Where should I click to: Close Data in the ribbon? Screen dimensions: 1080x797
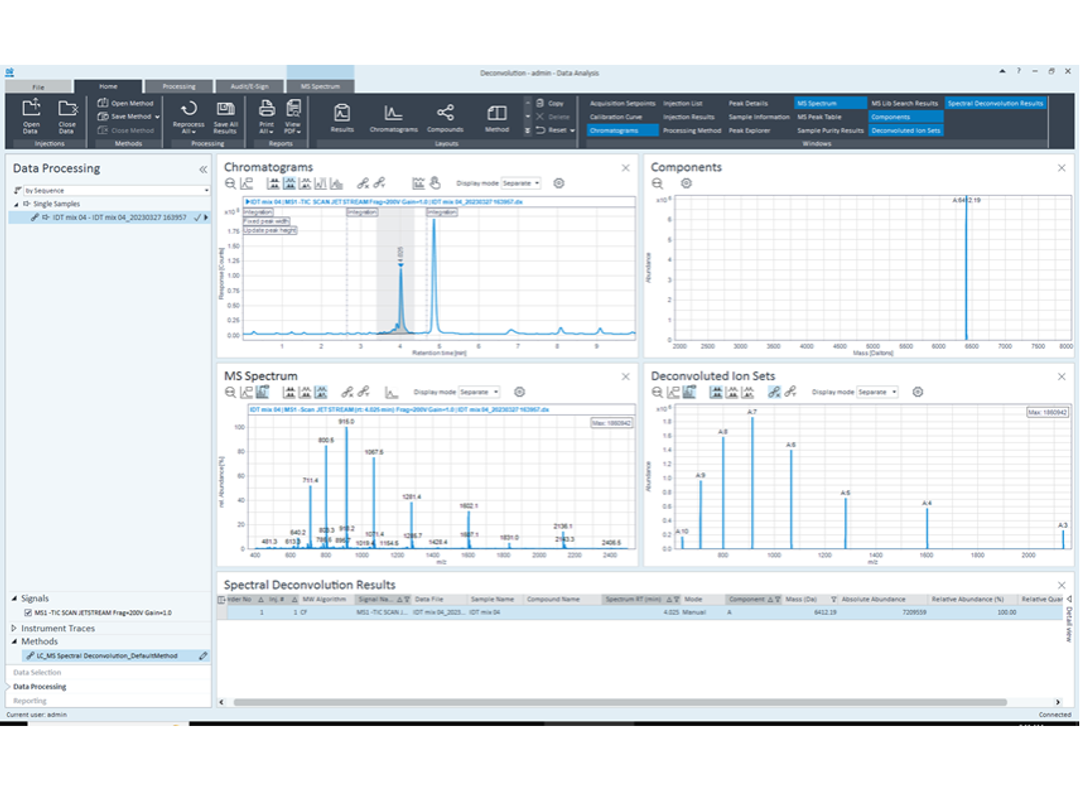67,116
